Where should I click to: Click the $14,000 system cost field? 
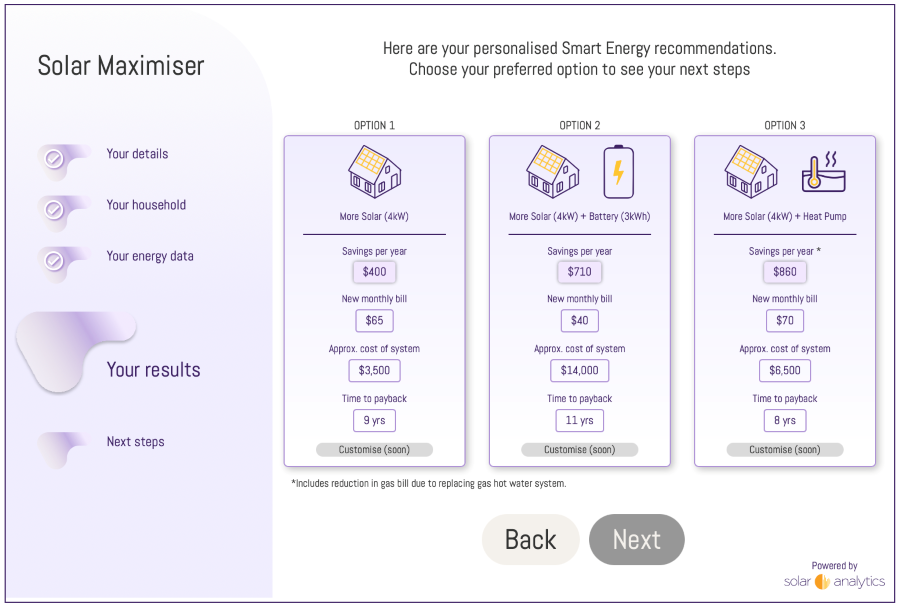(580, 370)
